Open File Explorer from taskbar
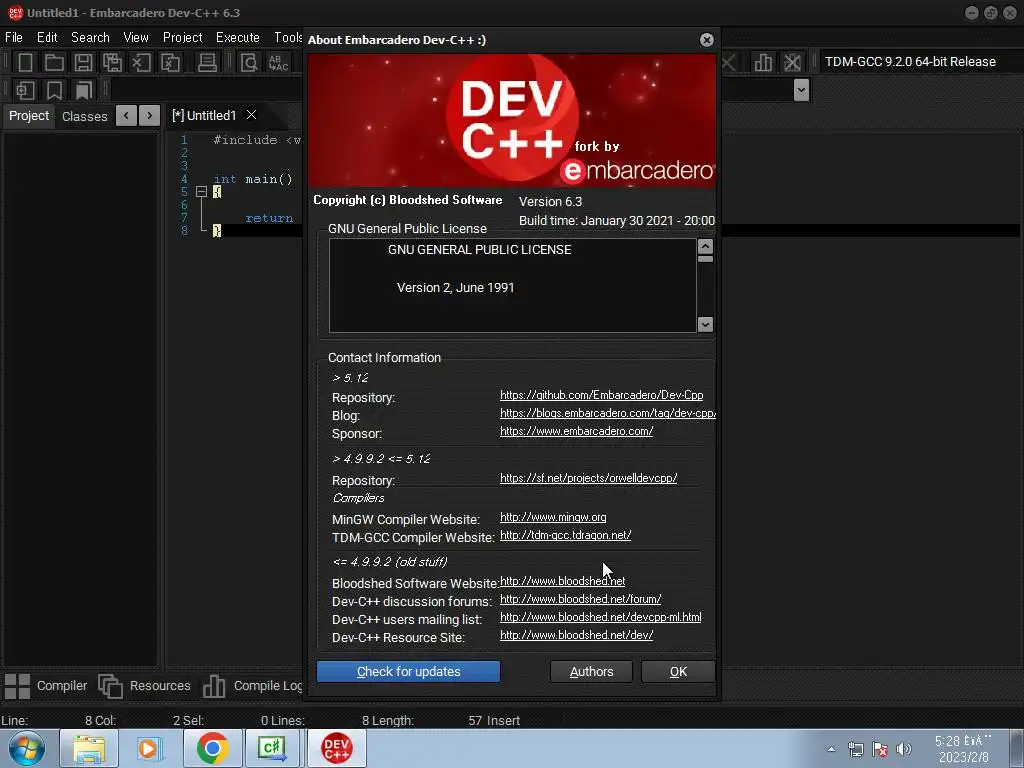 tap(89, 748)
